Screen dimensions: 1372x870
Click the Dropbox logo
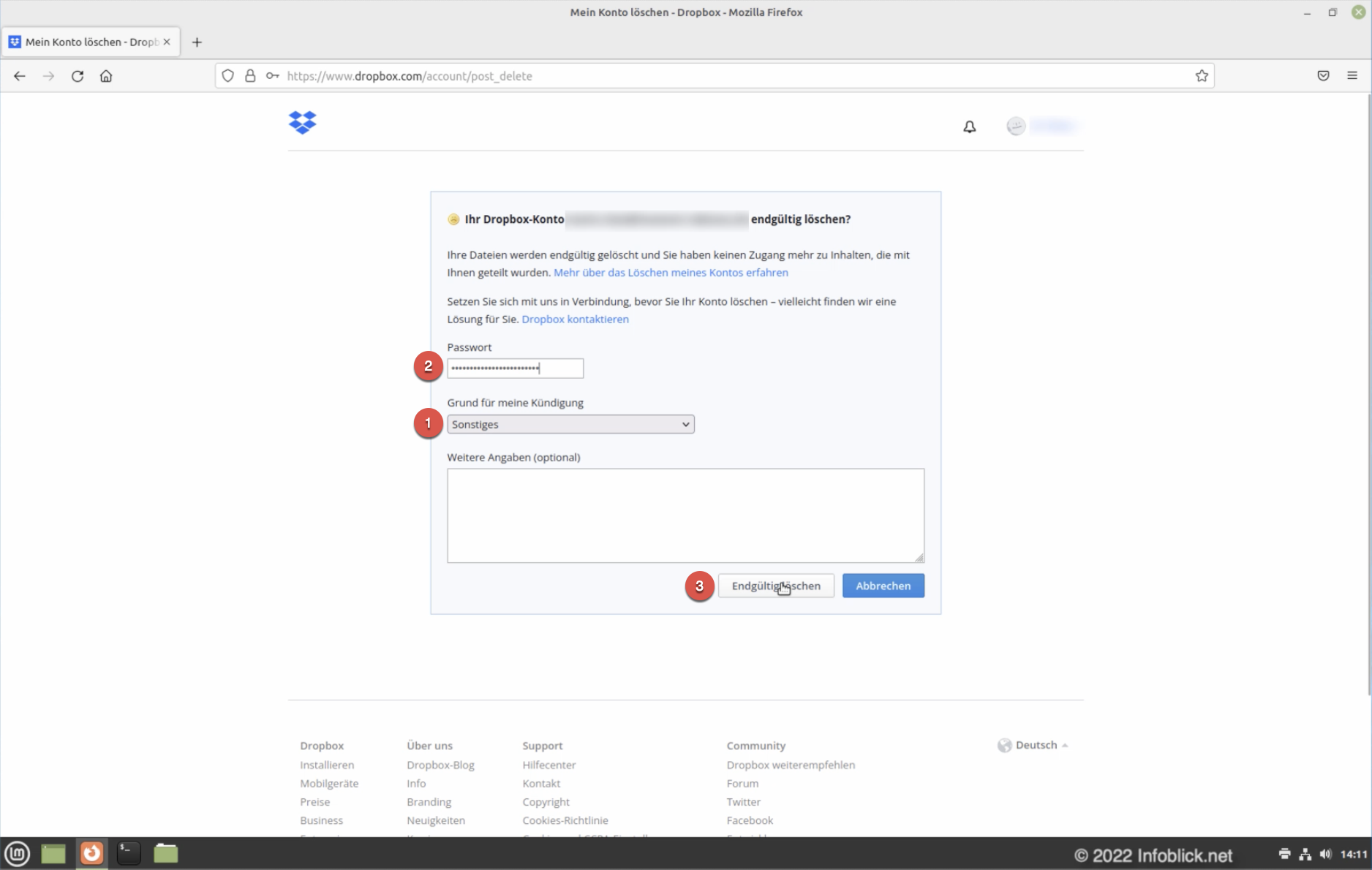click(303, 123)
